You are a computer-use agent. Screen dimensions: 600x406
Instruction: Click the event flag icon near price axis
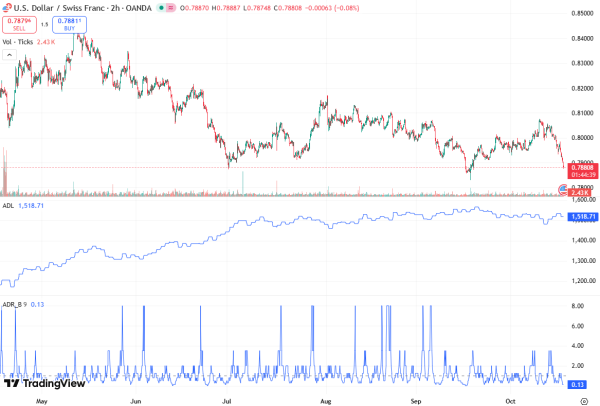(x=562, y=189)
